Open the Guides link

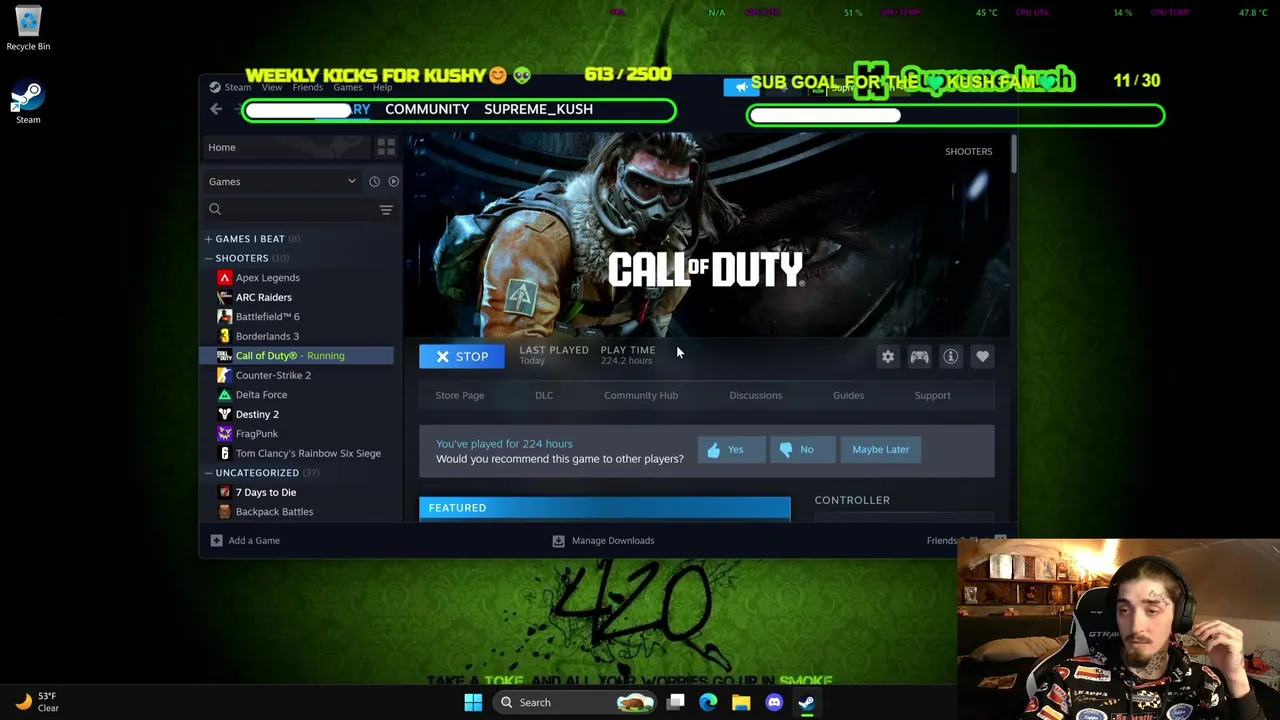pos(848,395)
